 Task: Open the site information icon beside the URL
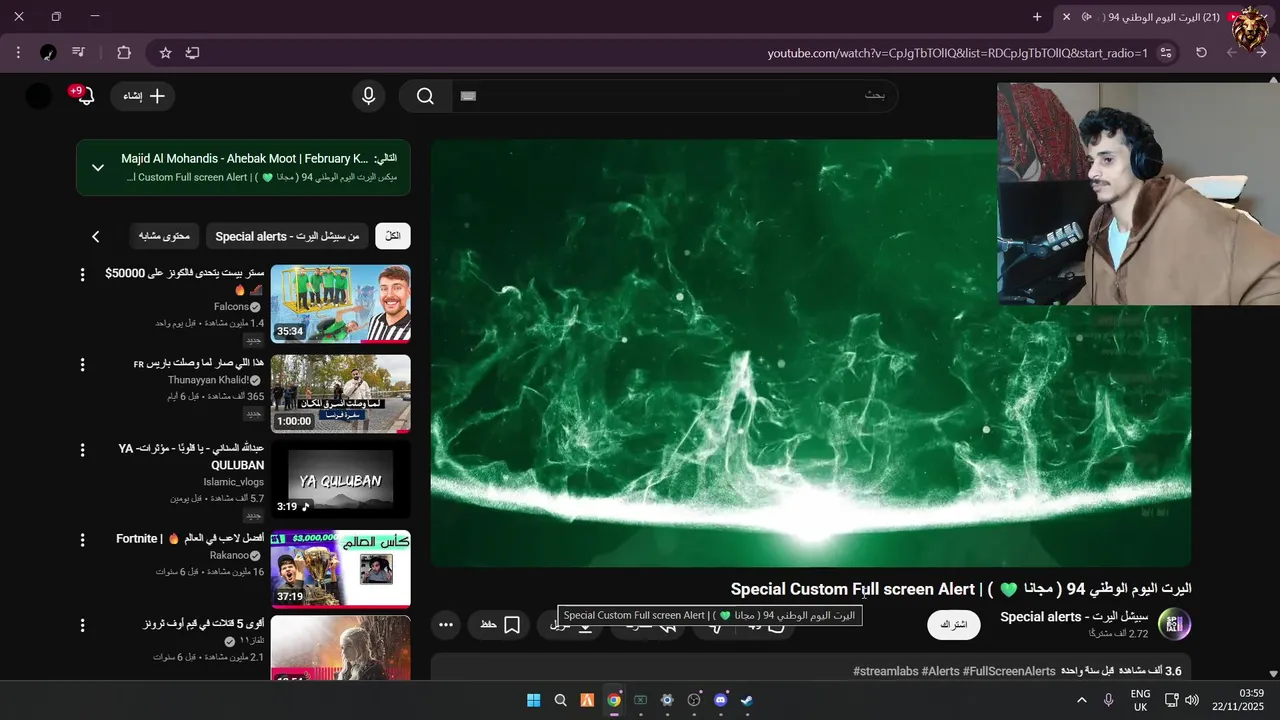(1165, 53)
